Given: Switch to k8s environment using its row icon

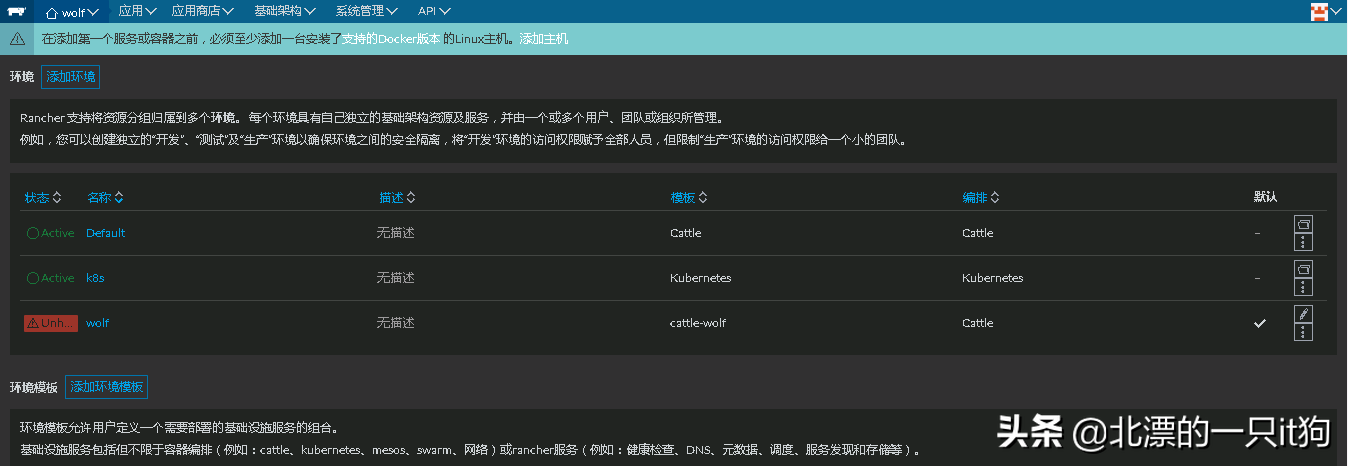Looking at the screenshot, I should [x=1303, y=269].
